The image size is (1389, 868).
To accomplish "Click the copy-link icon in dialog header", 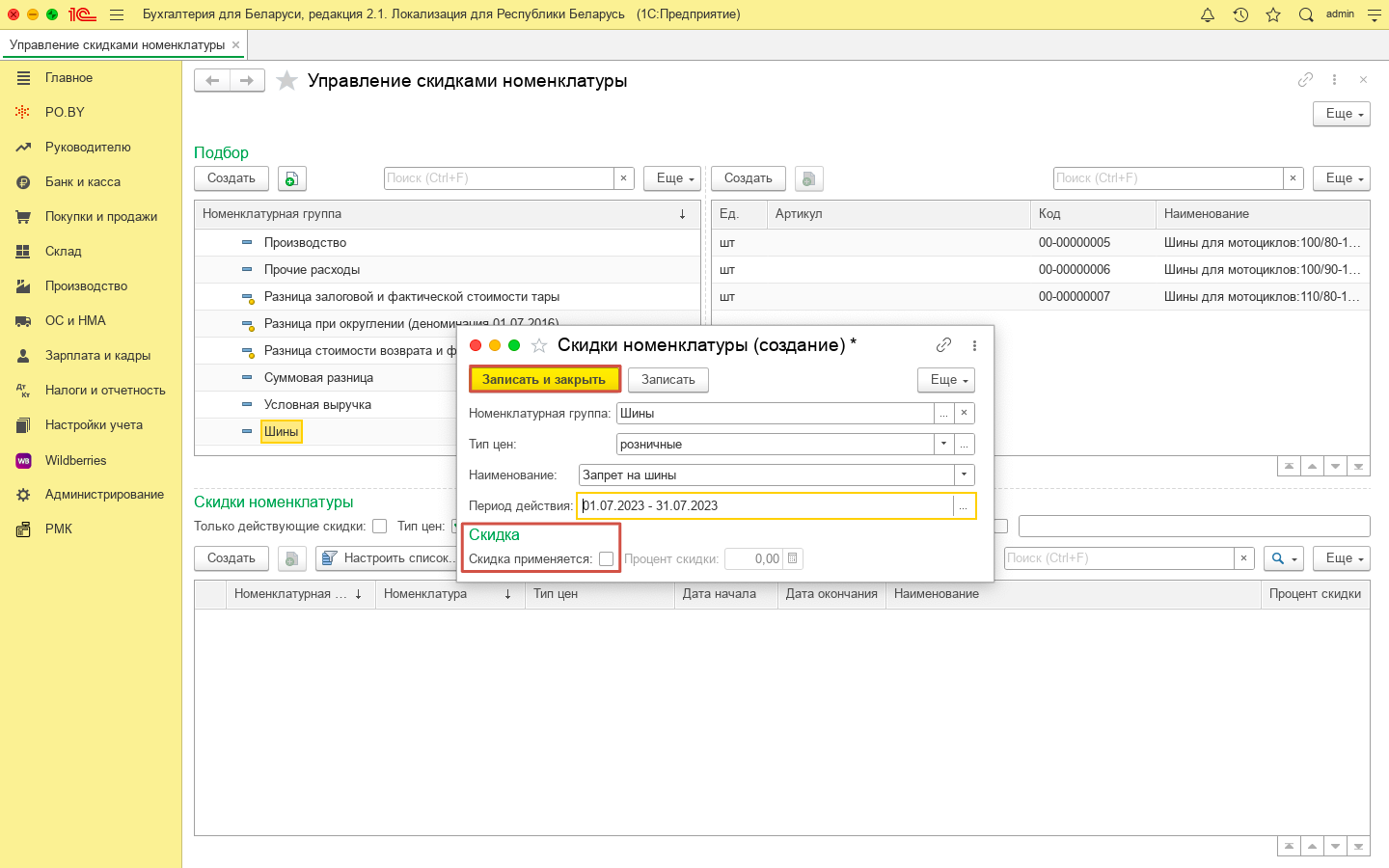I will pyautogui.click(x=943, y=345).
